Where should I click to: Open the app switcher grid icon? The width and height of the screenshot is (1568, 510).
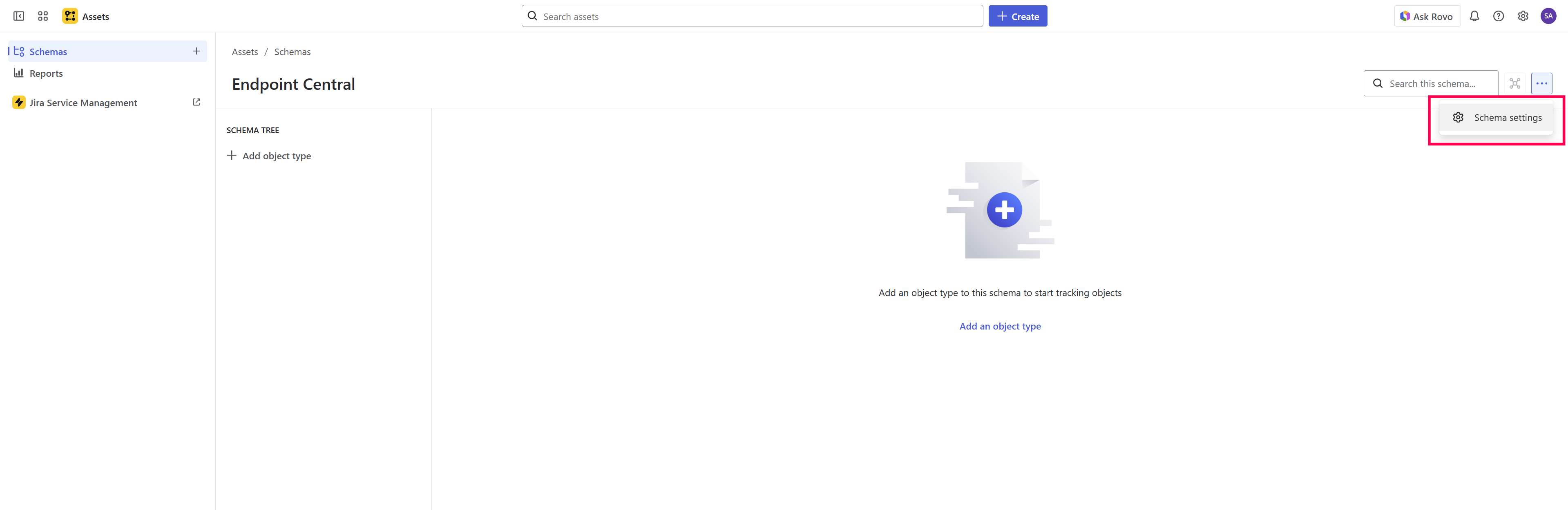[42, 16]
